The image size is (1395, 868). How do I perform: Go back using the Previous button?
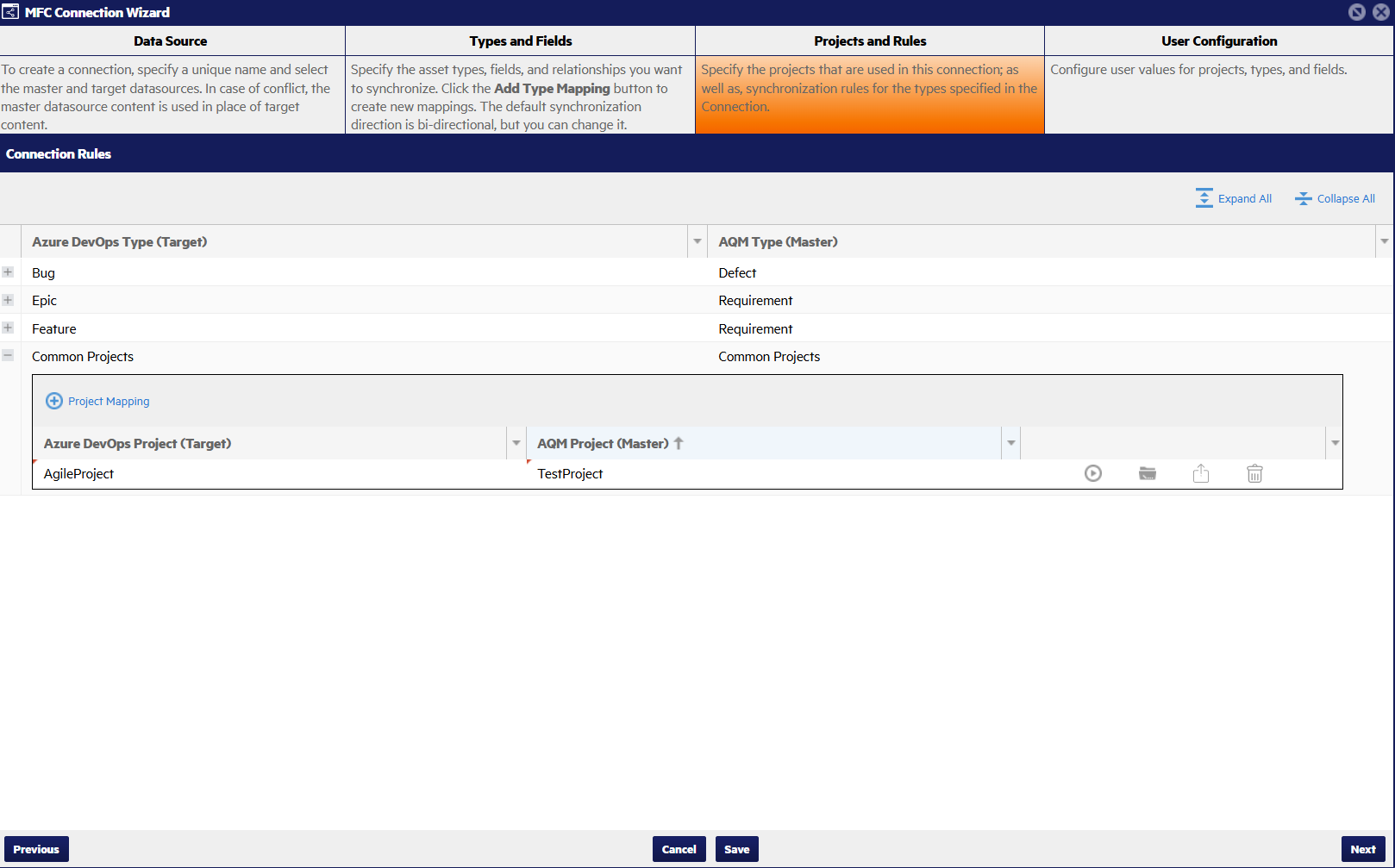coord(35,849)
